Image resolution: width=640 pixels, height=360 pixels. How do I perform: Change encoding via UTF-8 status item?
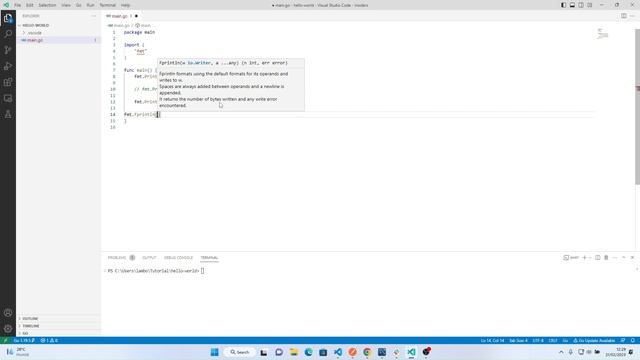(x=538, y=340)
